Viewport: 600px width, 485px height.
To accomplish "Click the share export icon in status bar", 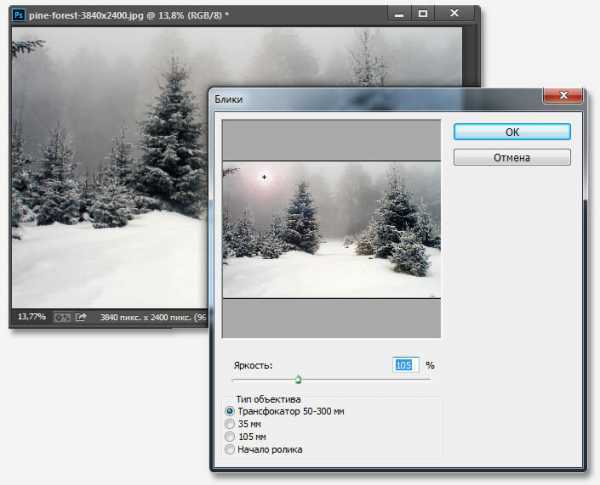I will click(81, 317).
